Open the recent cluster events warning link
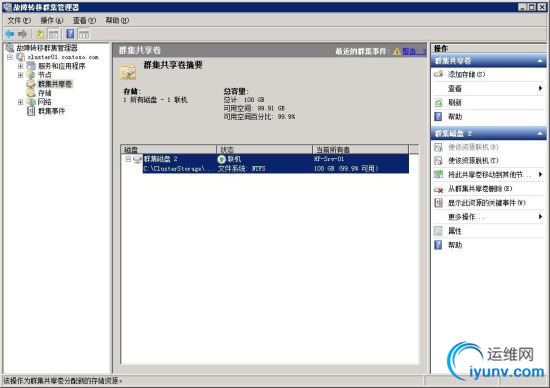This screenshot has height=388, width=550. (x=414, y=51)
